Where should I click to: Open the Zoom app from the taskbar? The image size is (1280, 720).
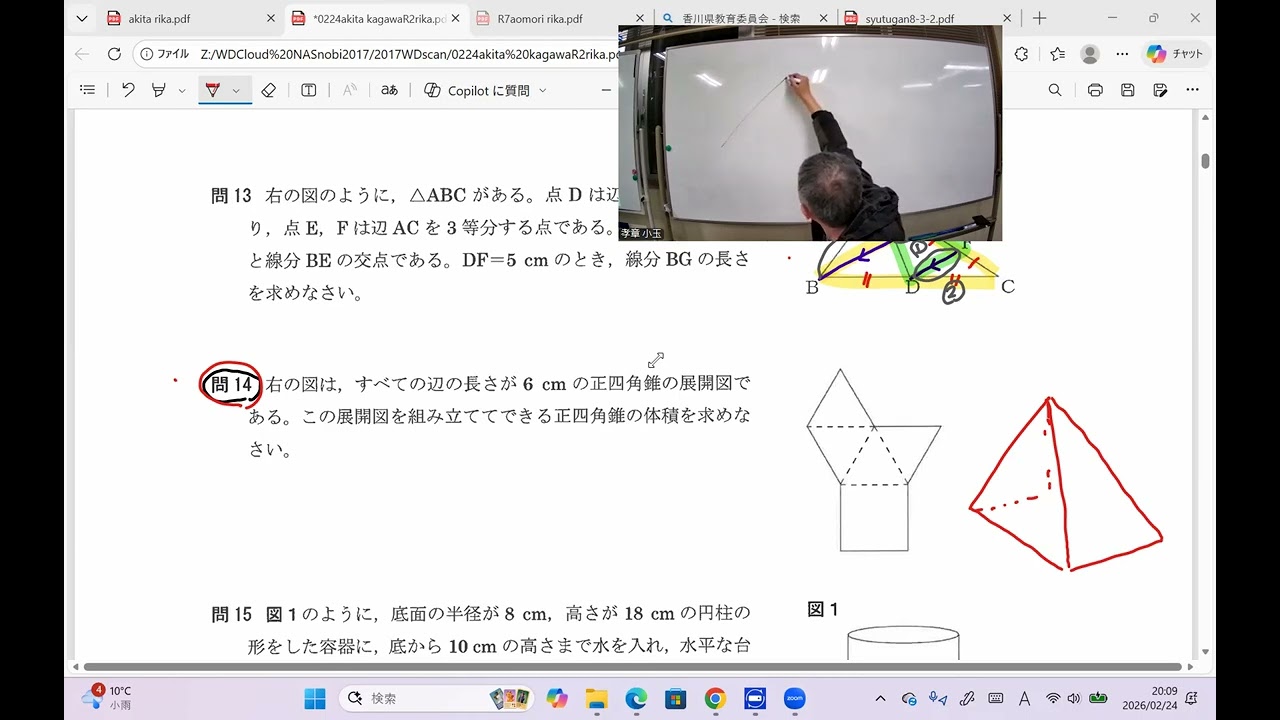794,698
